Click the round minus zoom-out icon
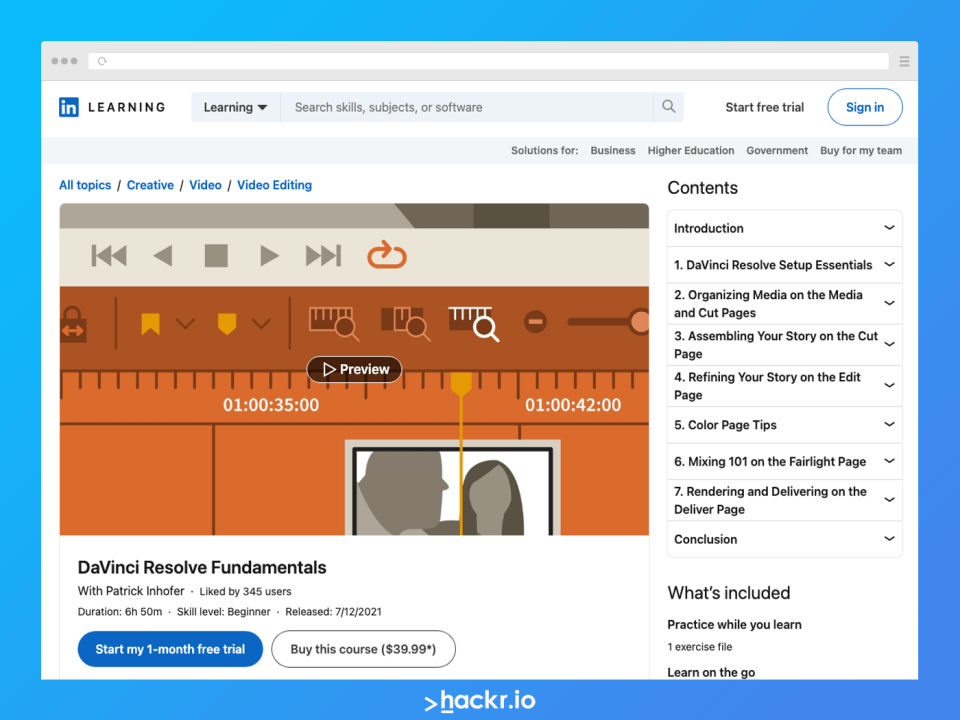Screen dimensions: 960x720 535,321
